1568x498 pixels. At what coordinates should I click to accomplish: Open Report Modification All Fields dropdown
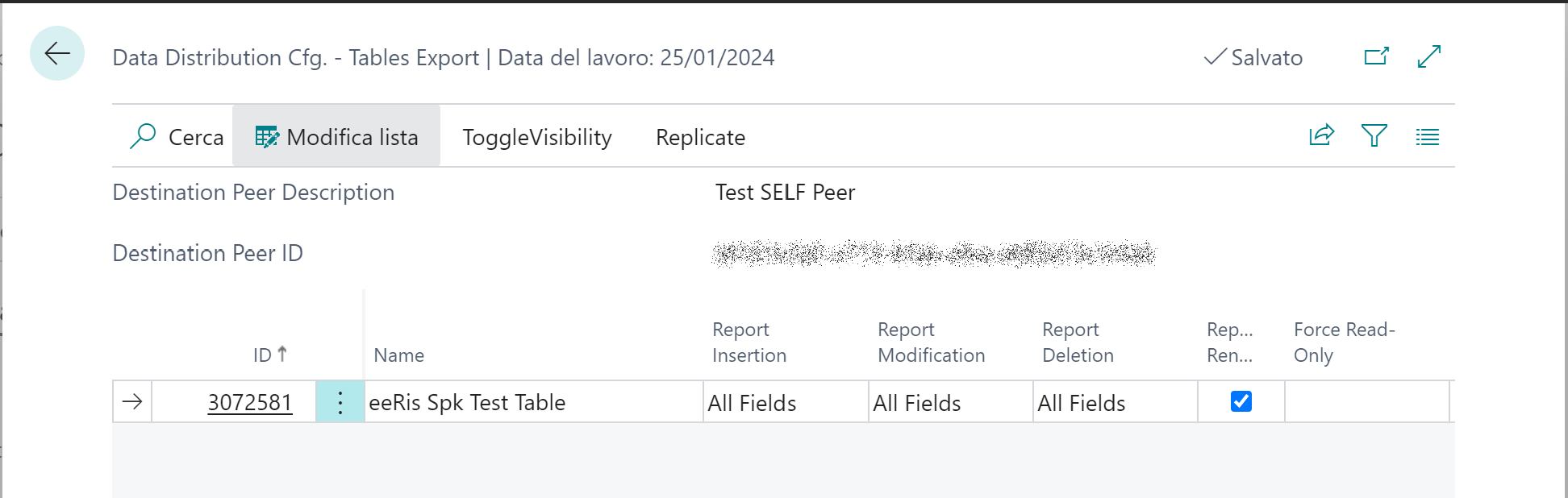pos(951,402)
